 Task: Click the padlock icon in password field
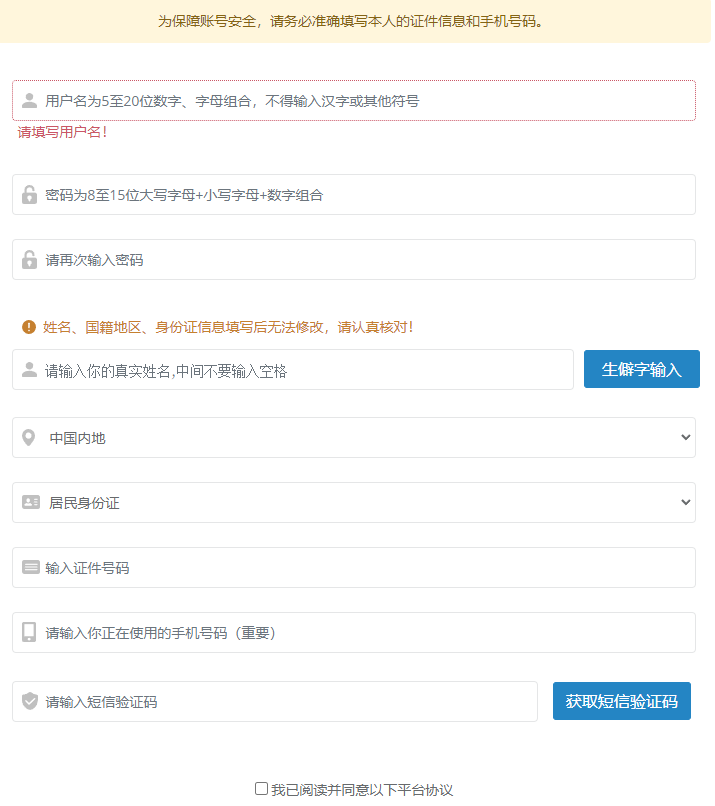point(29,195)
